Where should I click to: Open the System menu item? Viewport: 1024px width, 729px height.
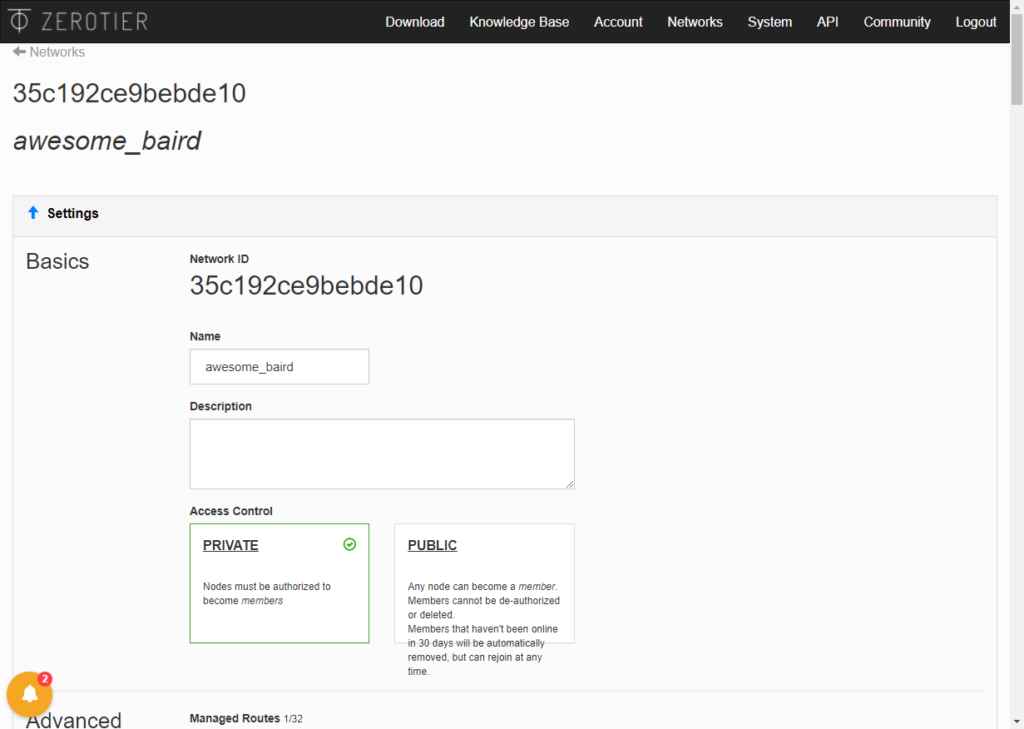click(x=769, y=22)
